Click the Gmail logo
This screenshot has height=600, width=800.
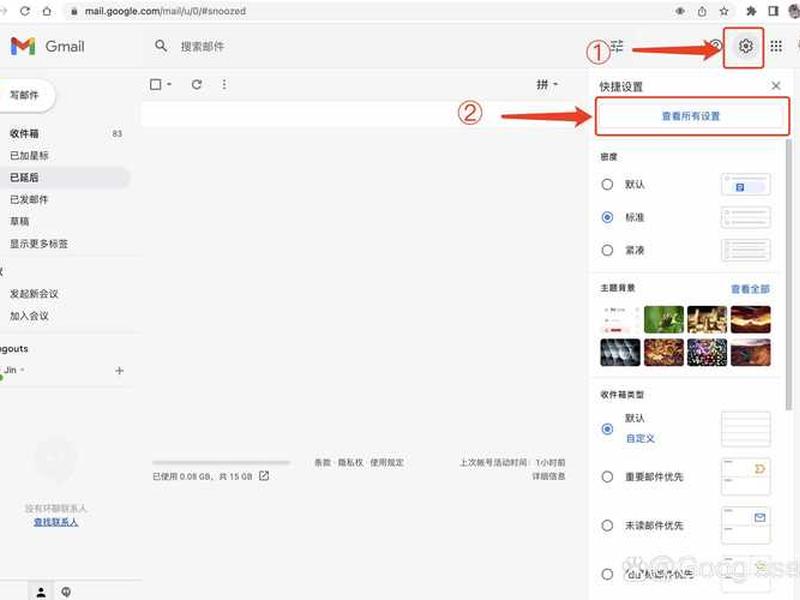(x=47, y=46)
